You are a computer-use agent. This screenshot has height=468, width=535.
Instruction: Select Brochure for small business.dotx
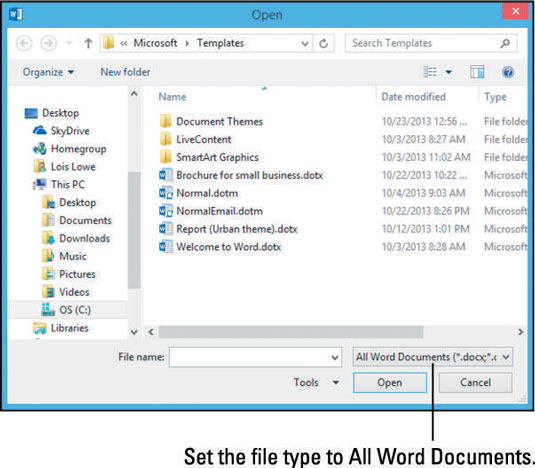click(241, 175)
